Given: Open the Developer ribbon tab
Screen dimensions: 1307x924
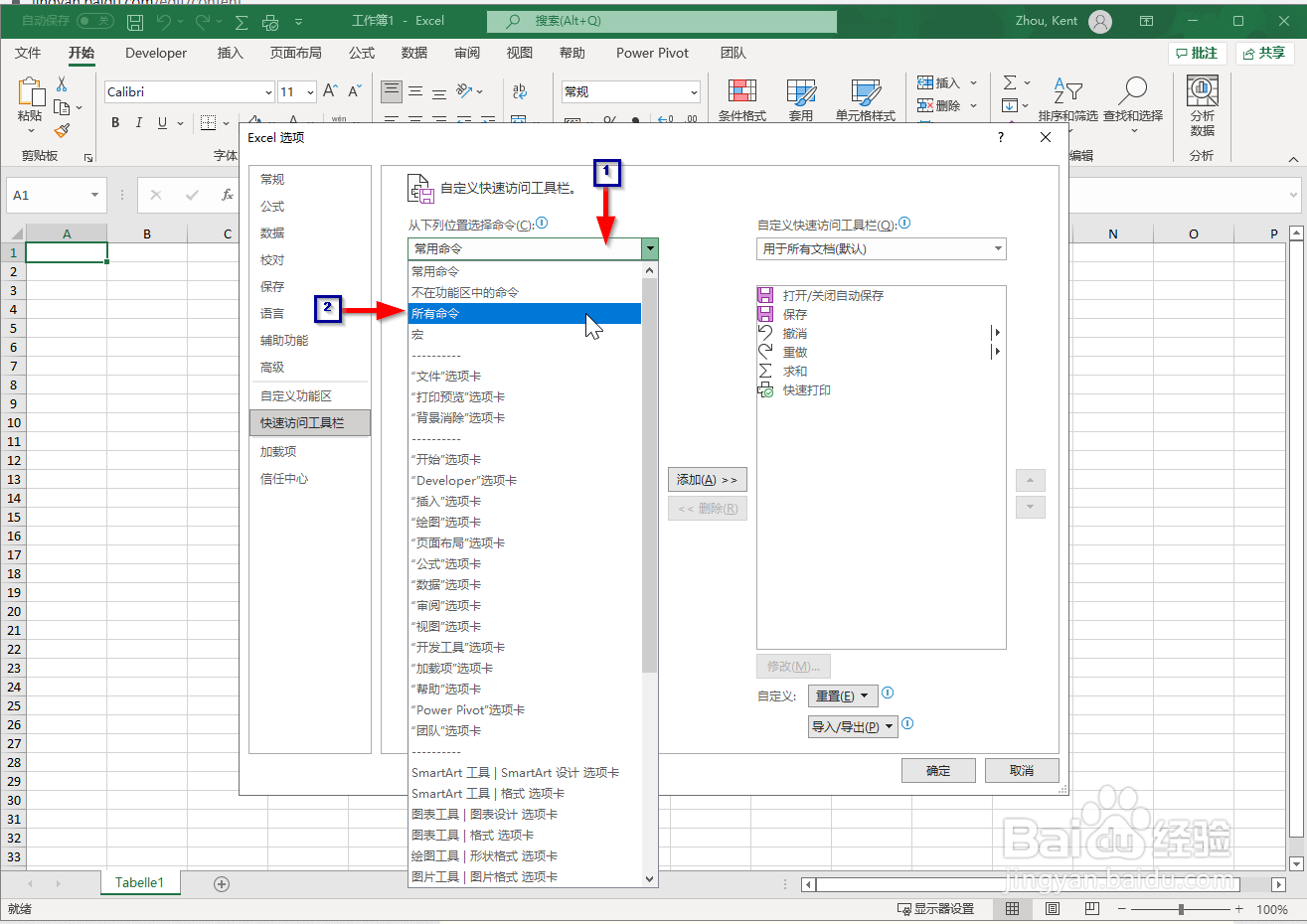Looking at the screenshot, I should tap(156, 53).
